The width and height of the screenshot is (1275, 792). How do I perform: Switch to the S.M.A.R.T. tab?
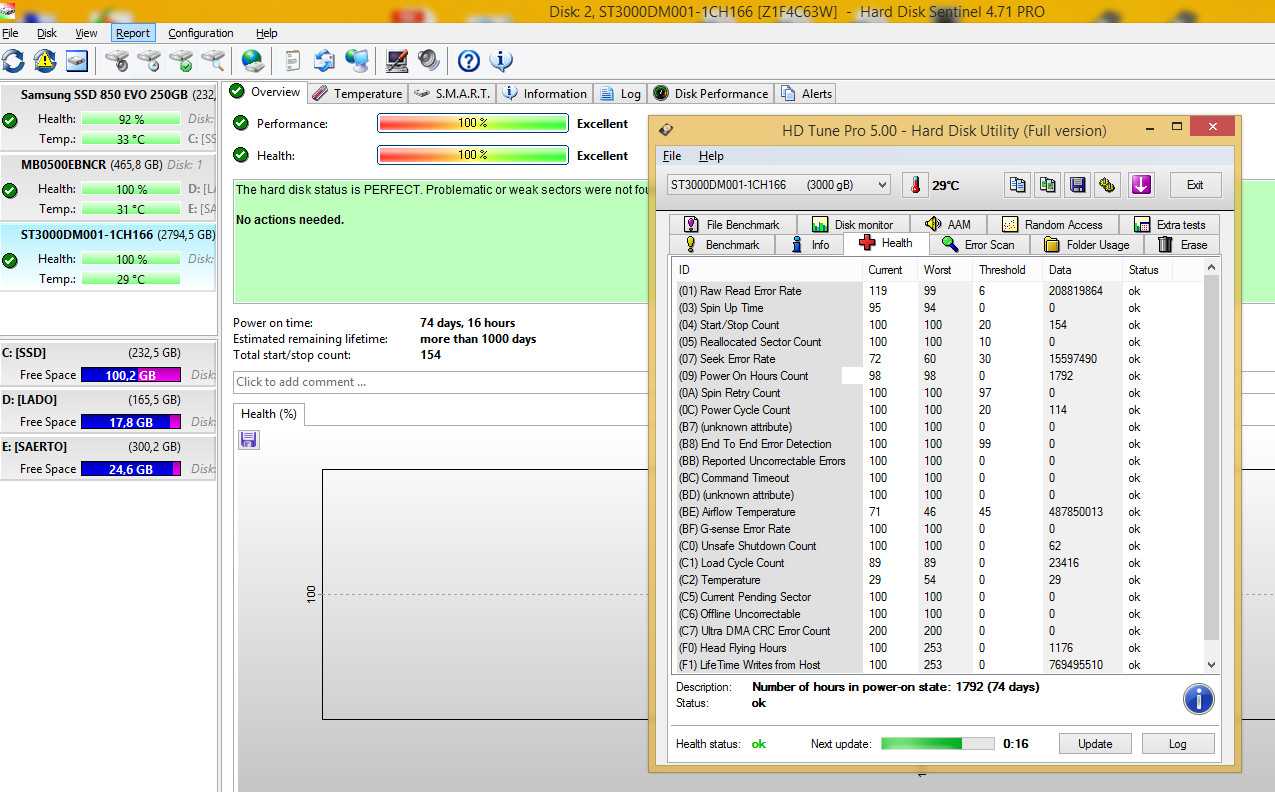pos(452,93)
